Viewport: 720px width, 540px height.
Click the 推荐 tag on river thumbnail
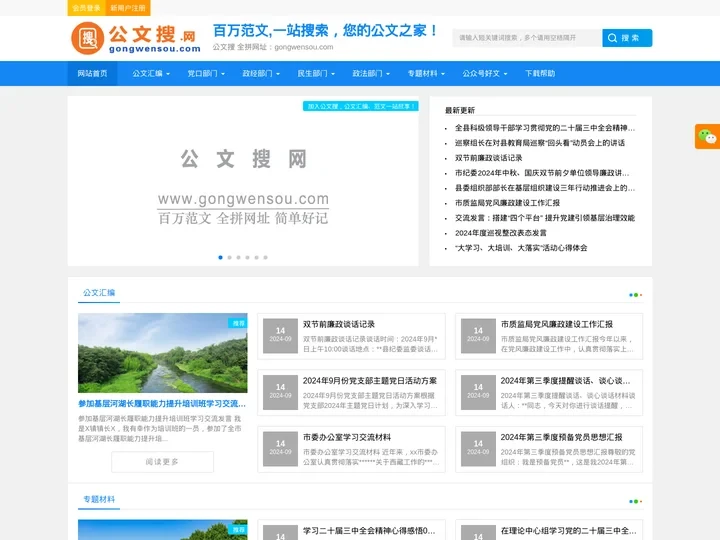pos(238,323)
